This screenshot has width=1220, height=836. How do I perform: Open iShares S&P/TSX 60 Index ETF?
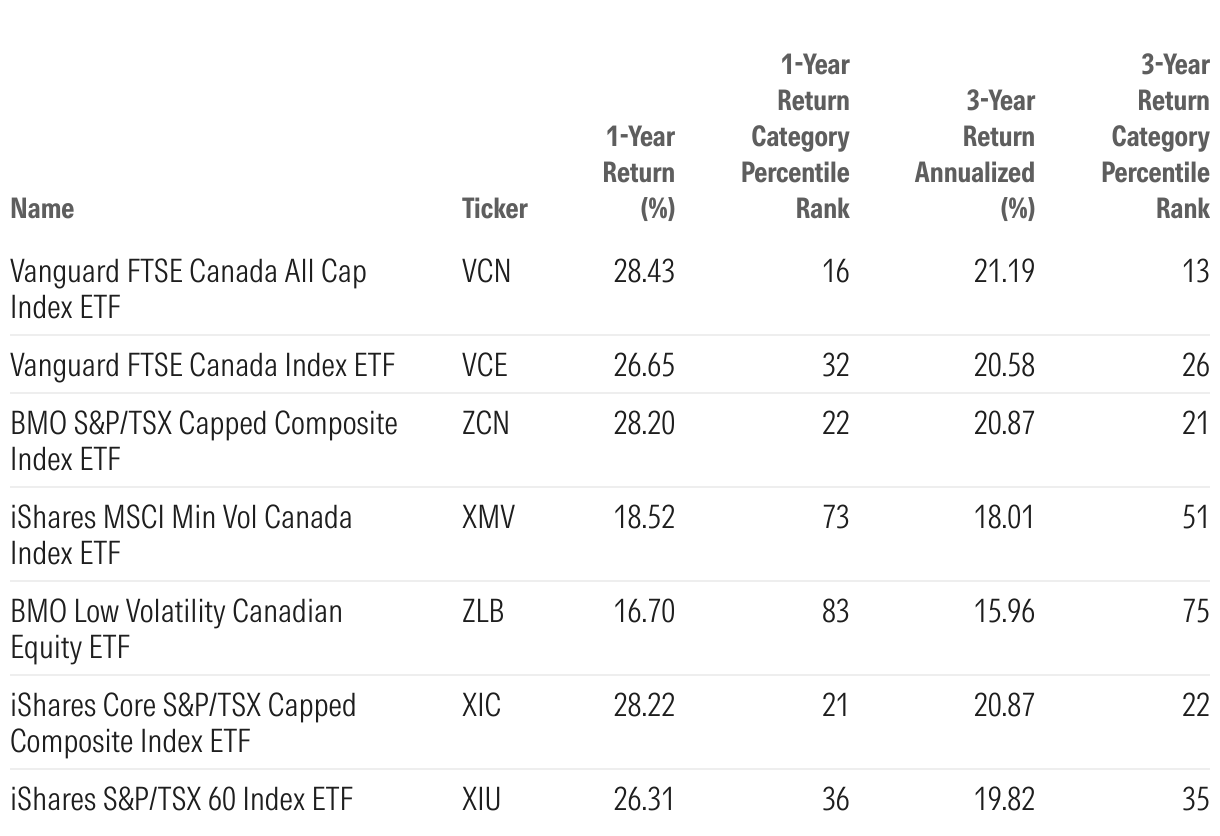click(x=181, y=799)
